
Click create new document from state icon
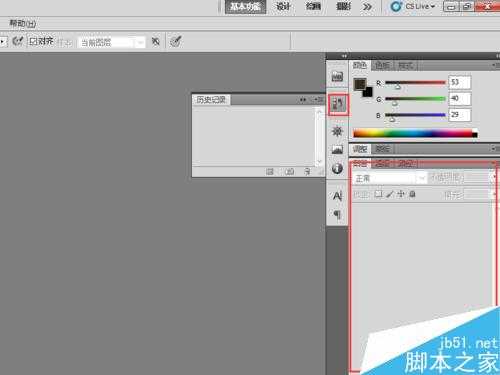click(x=270, y=172)
